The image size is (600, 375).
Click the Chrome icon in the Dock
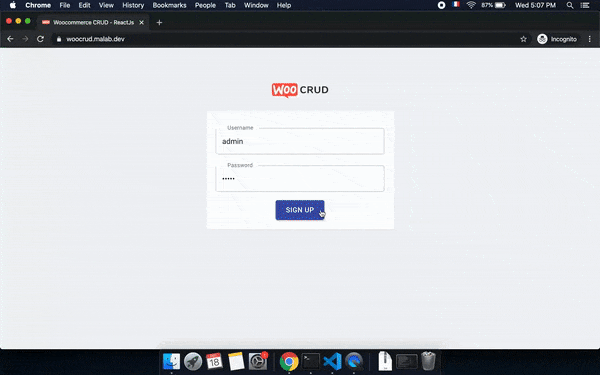pos(289,361)
